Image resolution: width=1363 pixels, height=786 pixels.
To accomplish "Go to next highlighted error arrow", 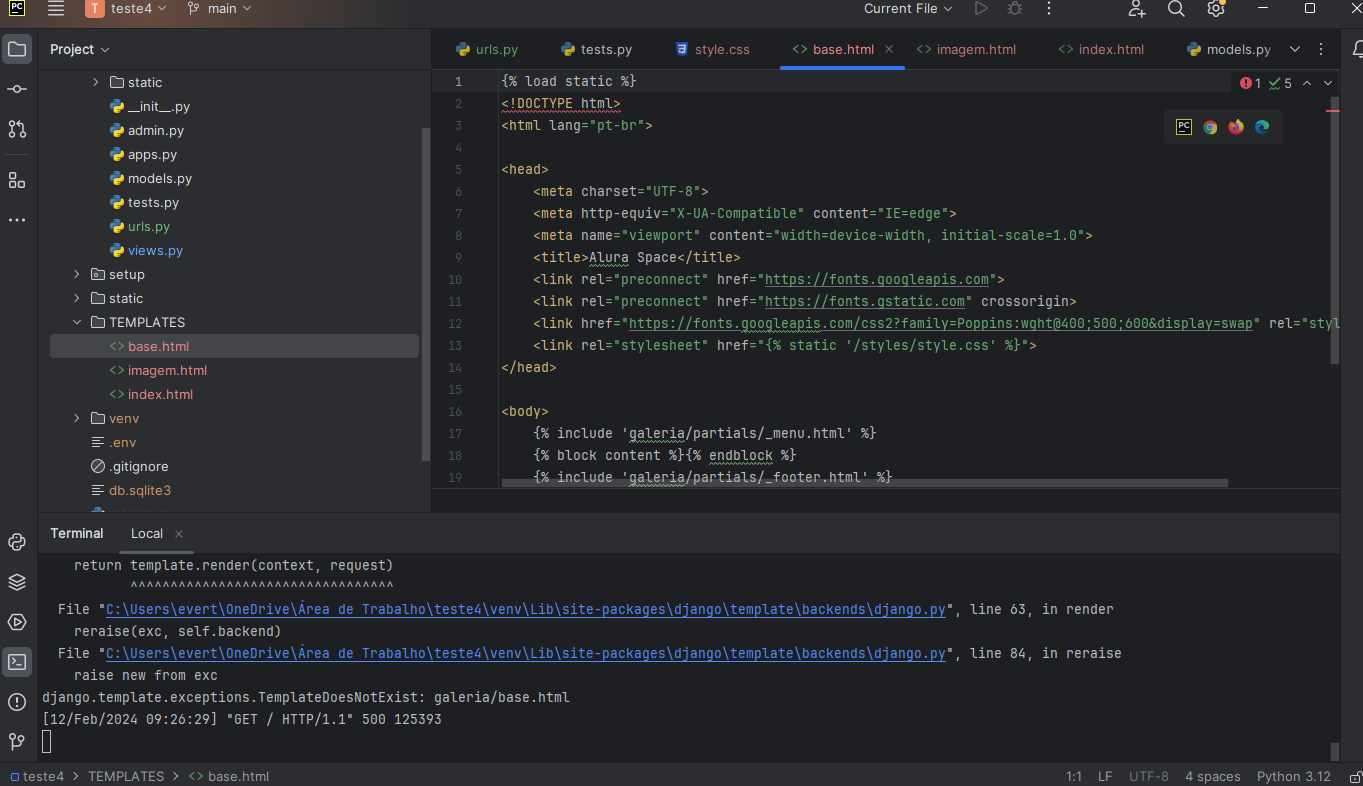I will 1328,83.
